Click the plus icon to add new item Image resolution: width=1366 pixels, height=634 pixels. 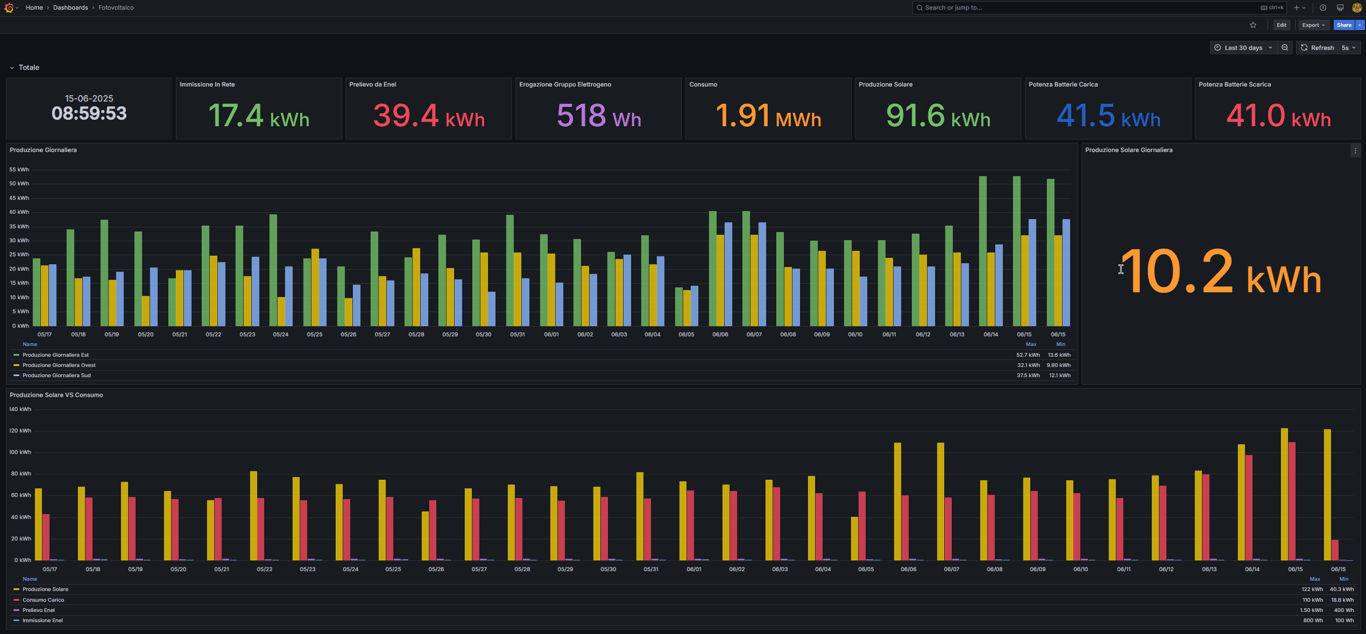(1297, 8)
